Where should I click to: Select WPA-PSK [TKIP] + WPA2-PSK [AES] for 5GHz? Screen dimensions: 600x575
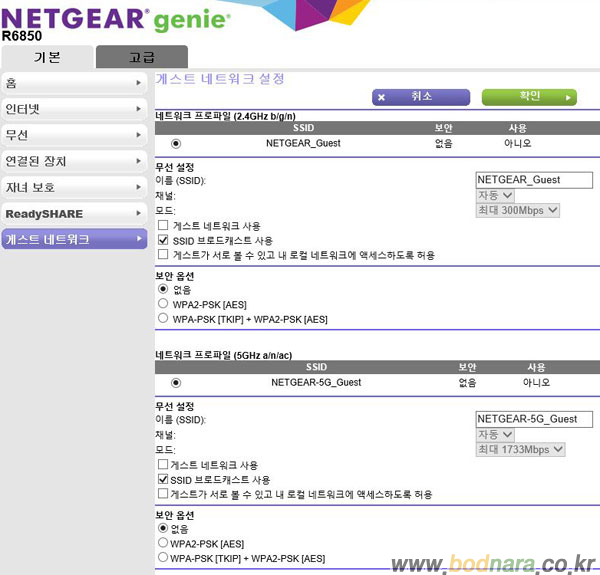click(x=163, y=557)
